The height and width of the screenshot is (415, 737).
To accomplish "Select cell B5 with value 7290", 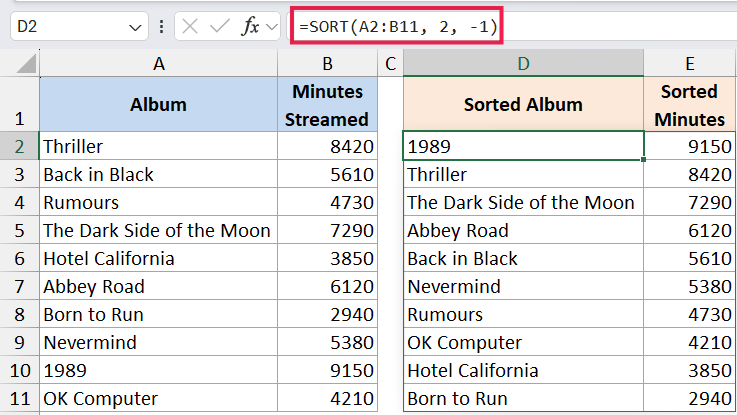I will coord(328,230).
